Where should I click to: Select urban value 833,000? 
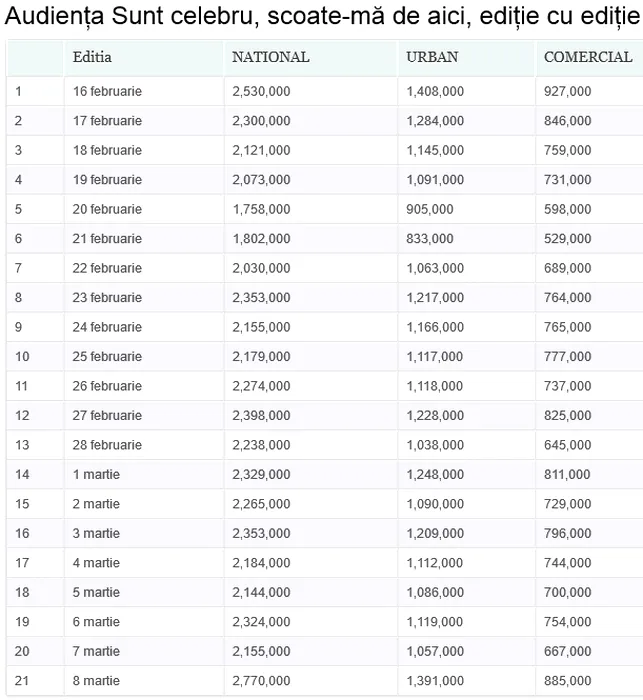tap(429, 239)
